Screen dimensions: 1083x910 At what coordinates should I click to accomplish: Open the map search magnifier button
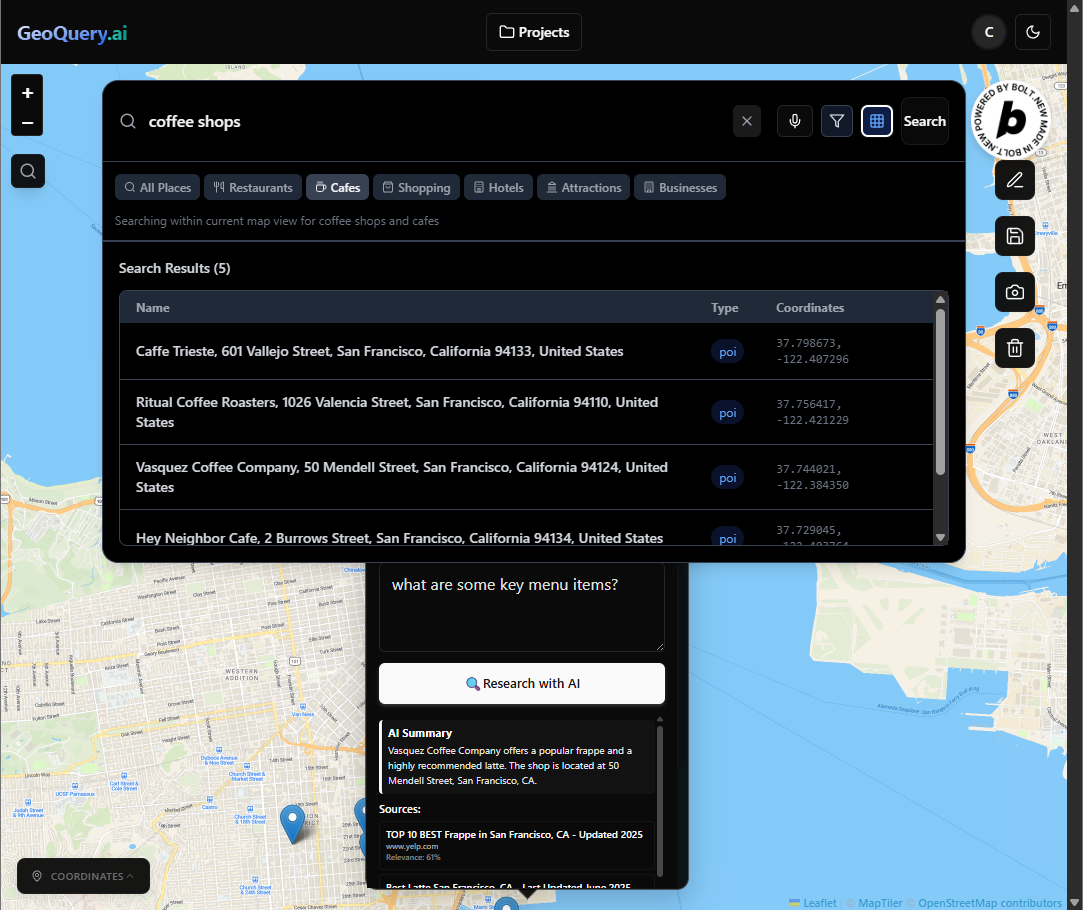[x=28, y=171]
